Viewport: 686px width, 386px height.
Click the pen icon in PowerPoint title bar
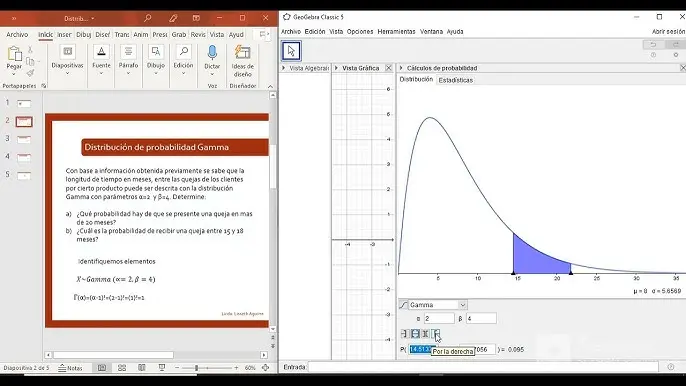click(173, 18)
